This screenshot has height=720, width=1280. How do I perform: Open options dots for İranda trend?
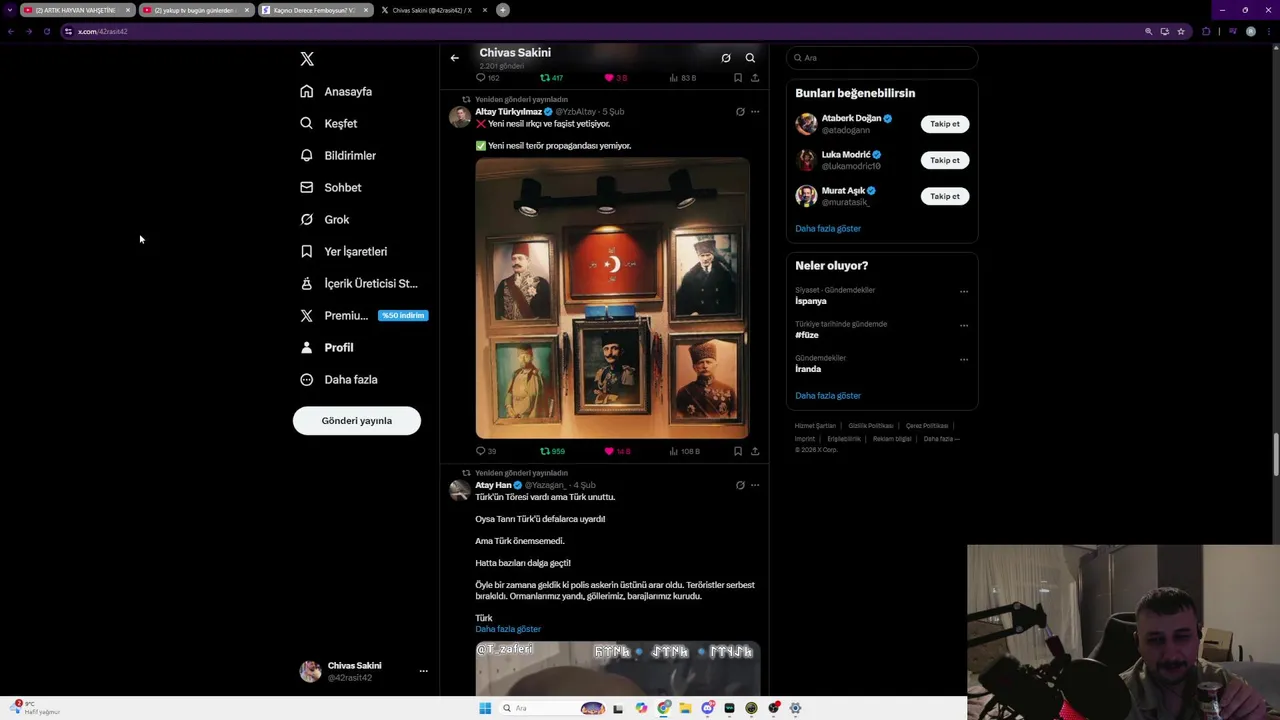coord(964,360)
